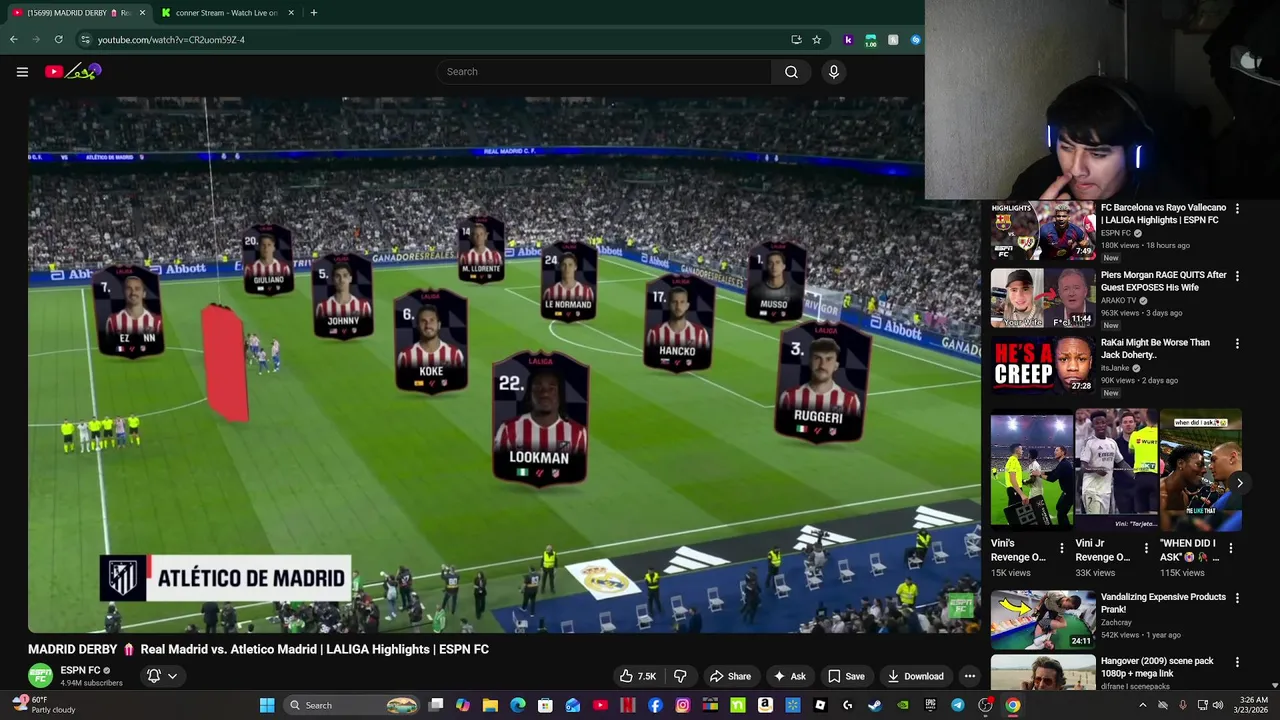This screenshot has width=1280, height=720.
Task: Focus the YouTube search field
Action: (x=603, y=72)
